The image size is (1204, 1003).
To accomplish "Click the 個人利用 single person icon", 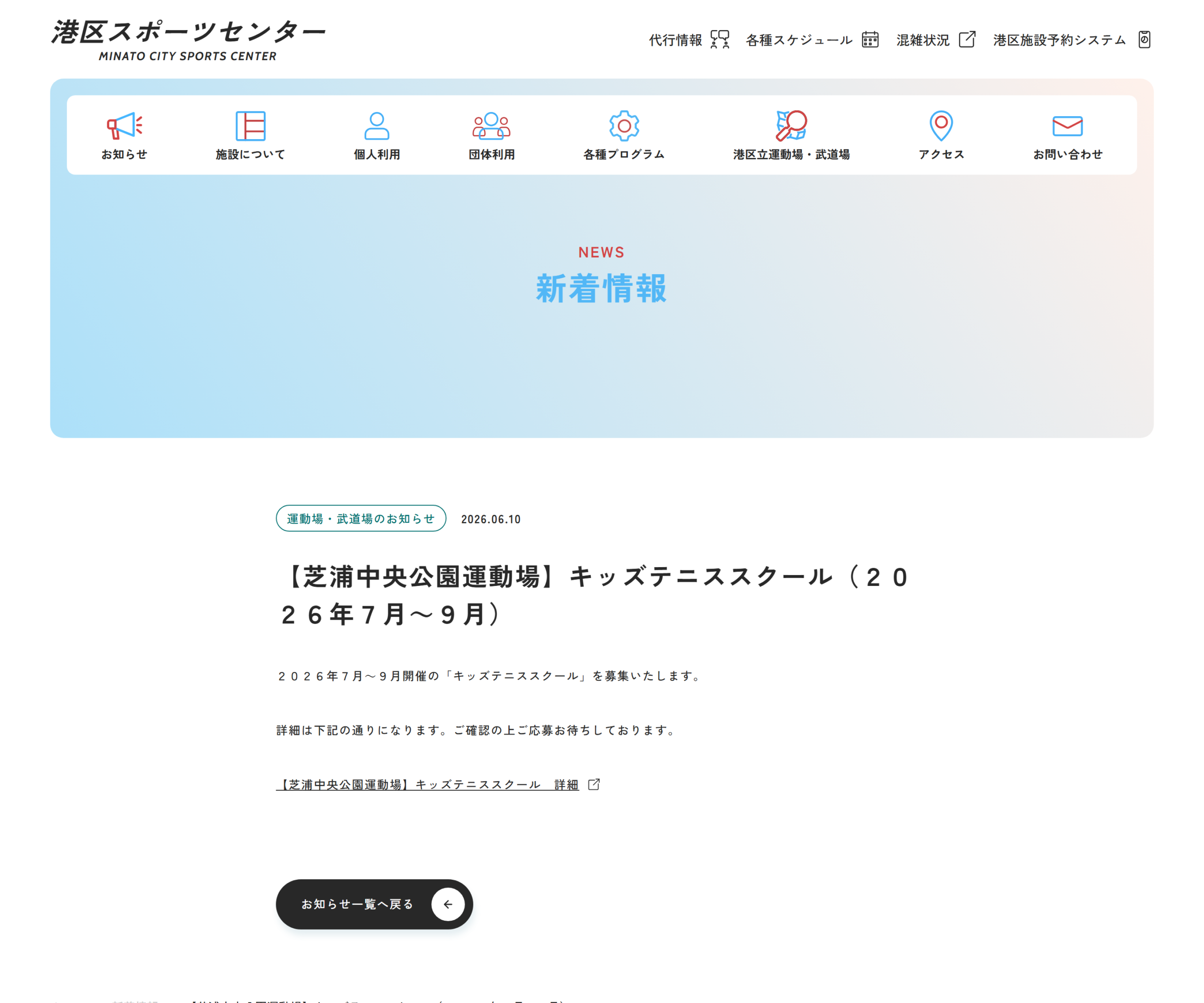I will click(377, 126).
